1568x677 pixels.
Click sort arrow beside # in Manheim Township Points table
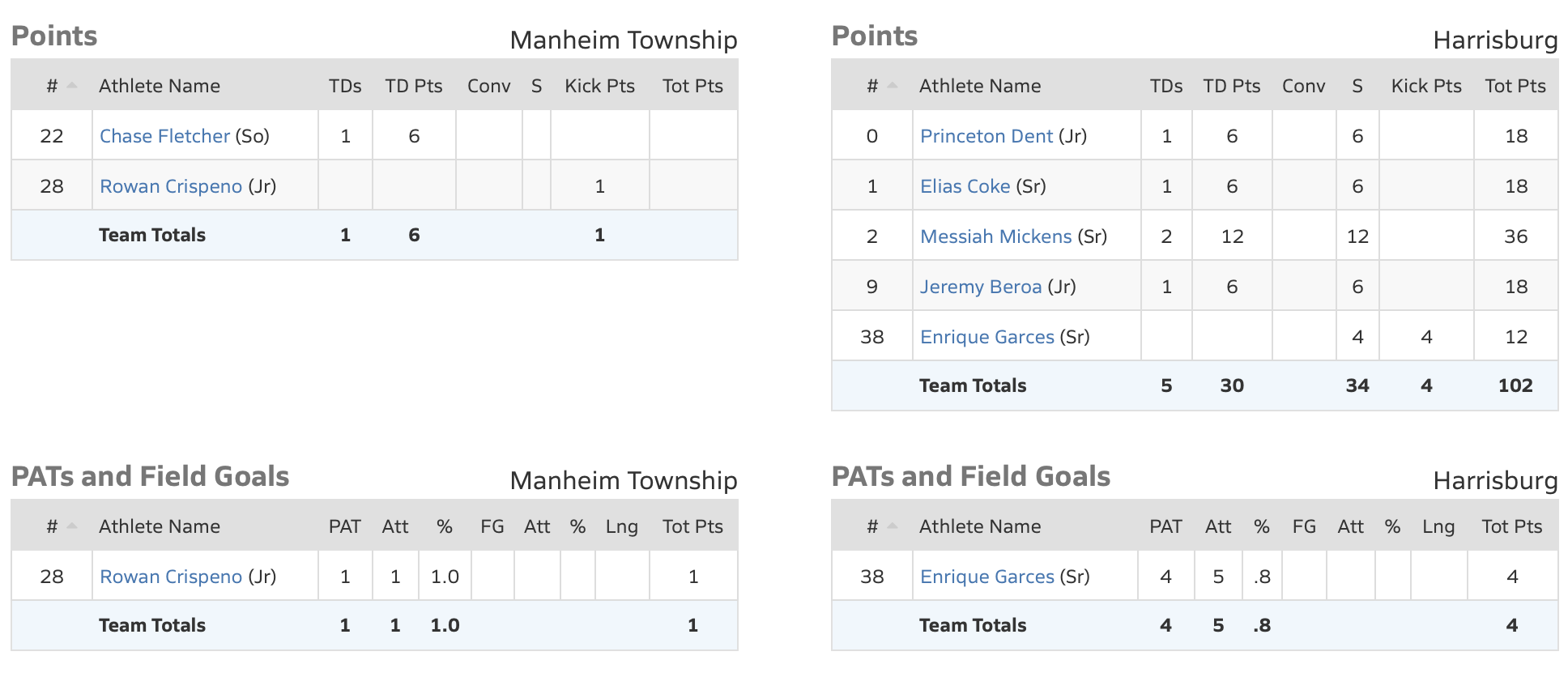tap(72, 85)
